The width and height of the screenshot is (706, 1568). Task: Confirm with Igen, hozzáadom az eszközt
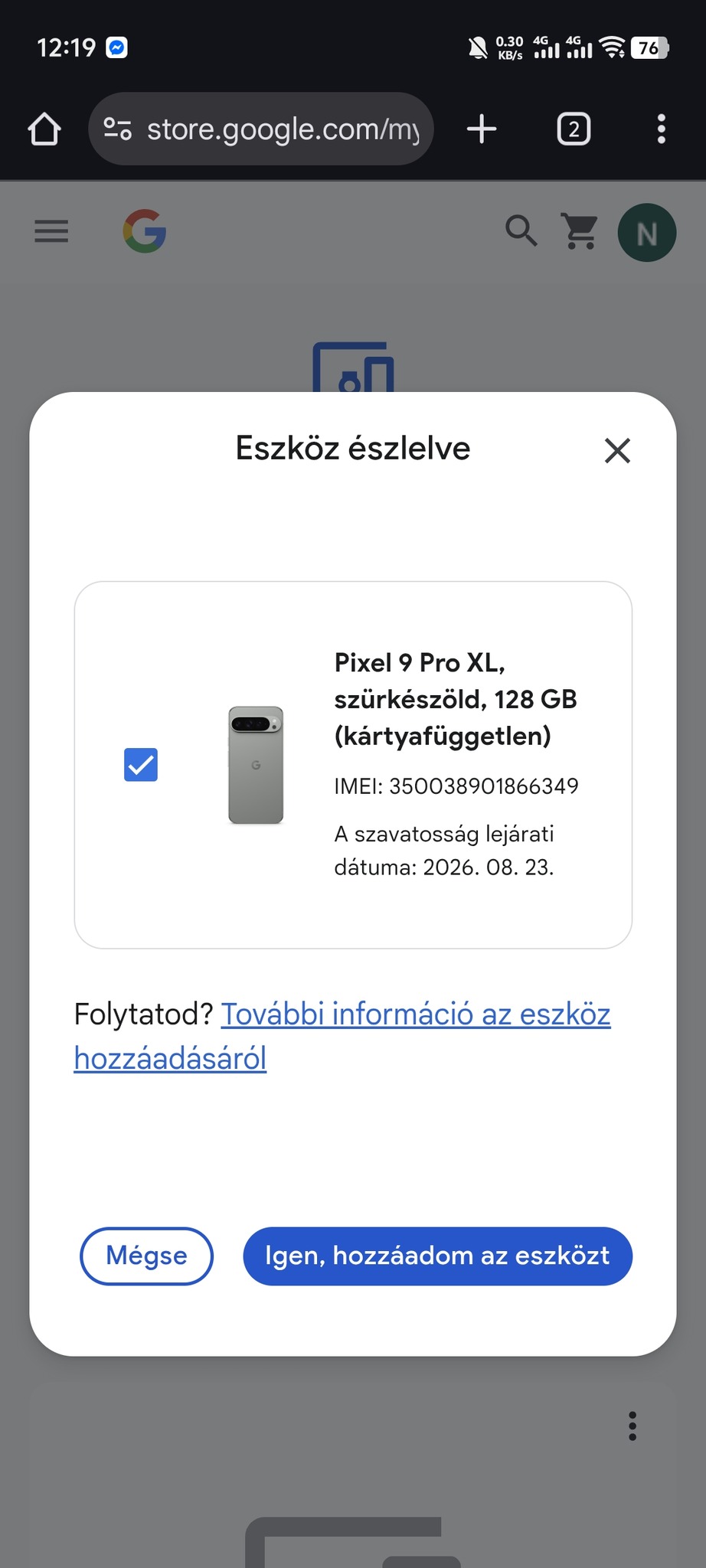pyautogui.click(x=437, y=1256)
